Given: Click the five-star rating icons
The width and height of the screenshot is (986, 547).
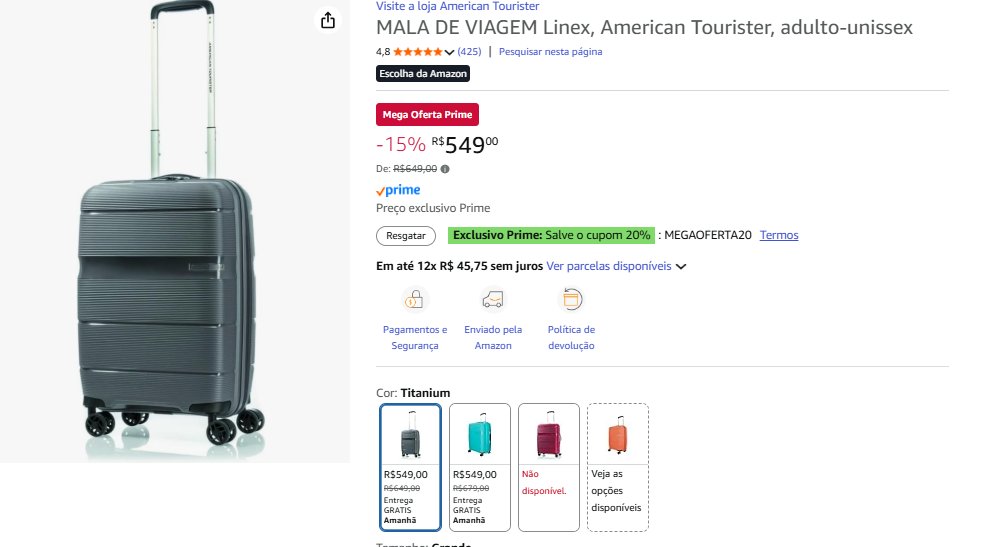Looking at the screenshot, I should [x=417, y=52].
